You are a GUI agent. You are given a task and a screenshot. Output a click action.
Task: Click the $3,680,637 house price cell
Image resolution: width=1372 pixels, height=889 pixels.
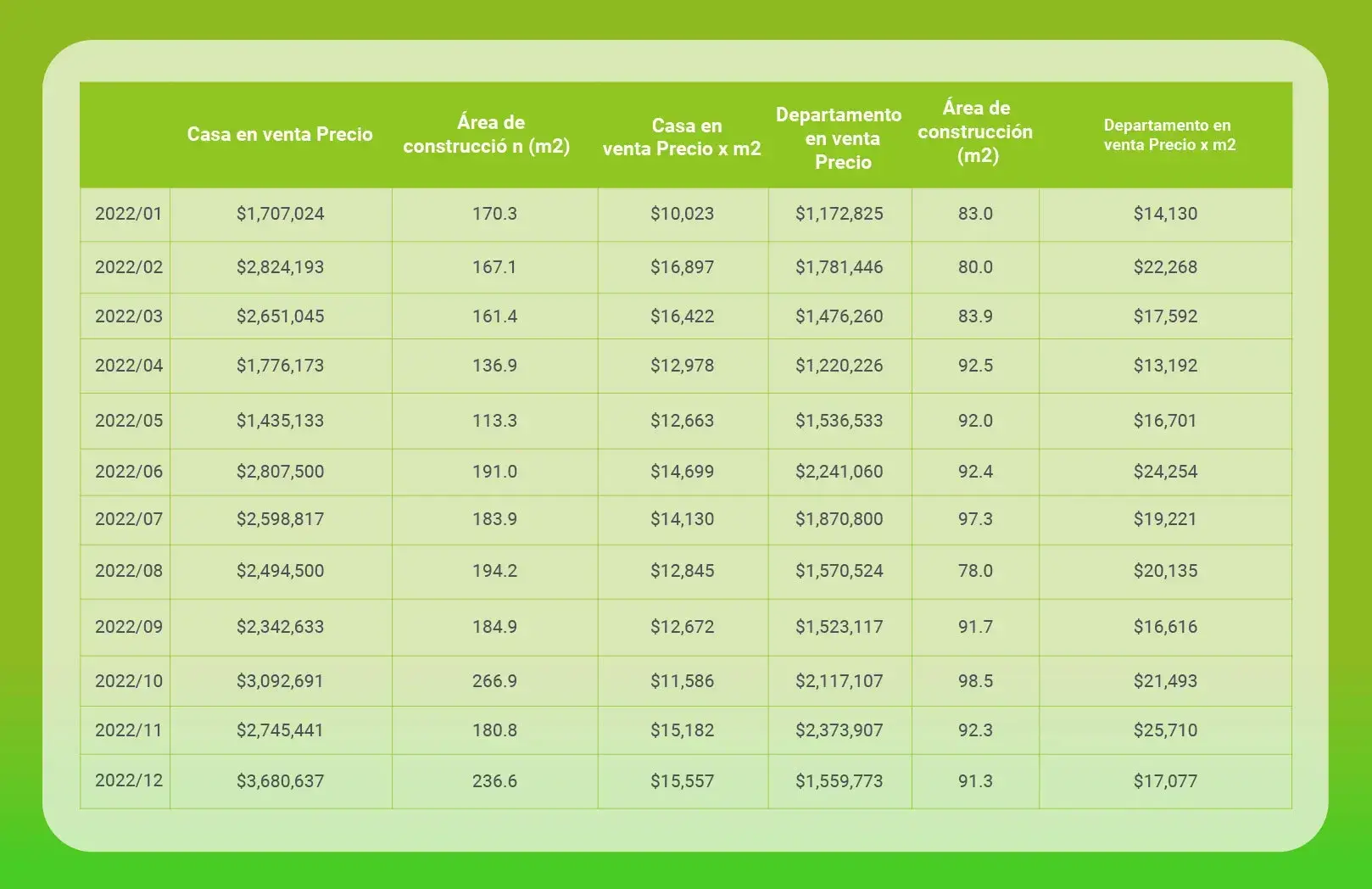[280, 781]
